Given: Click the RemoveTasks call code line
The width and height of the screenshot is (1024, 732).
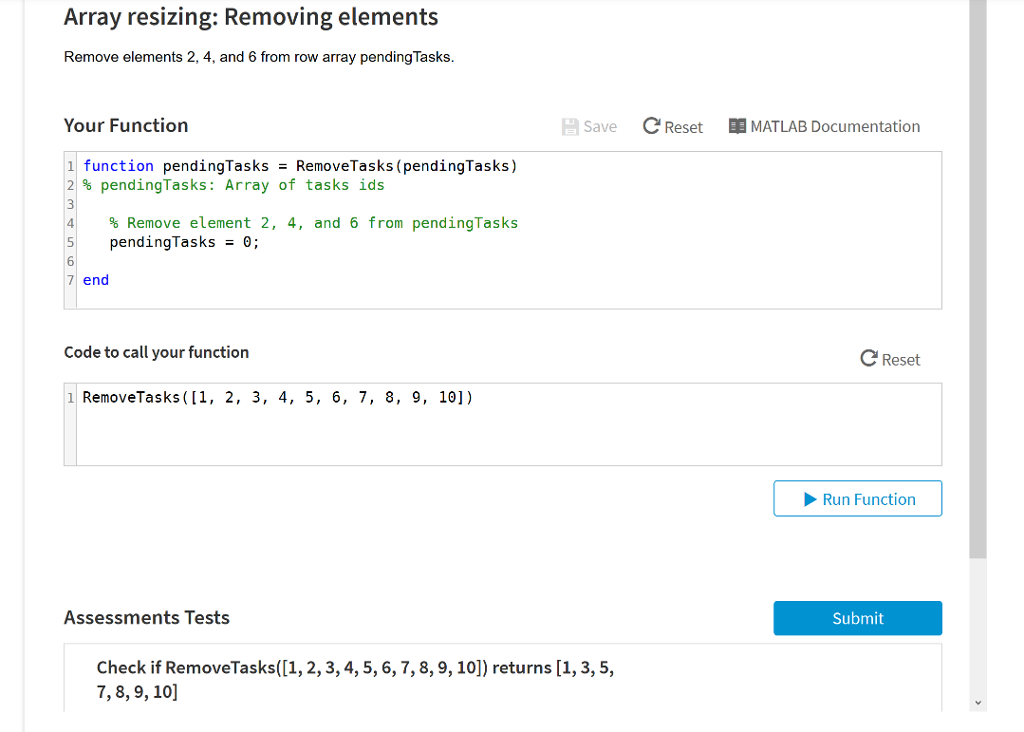Looking at the screenshot, I should pyautogui.click(x=277, y=398).
